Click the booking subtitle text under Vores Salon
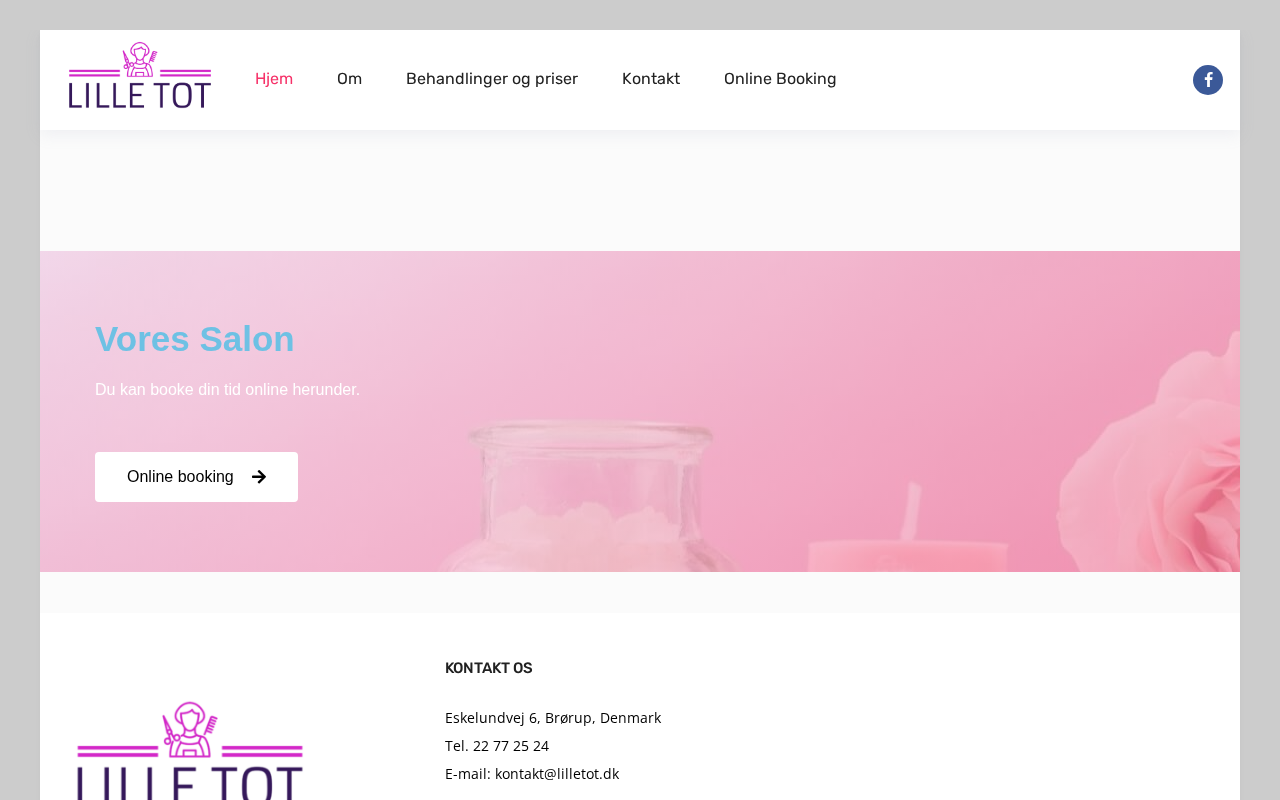This screenshot has width=1280, height=800. pos(227,390)
